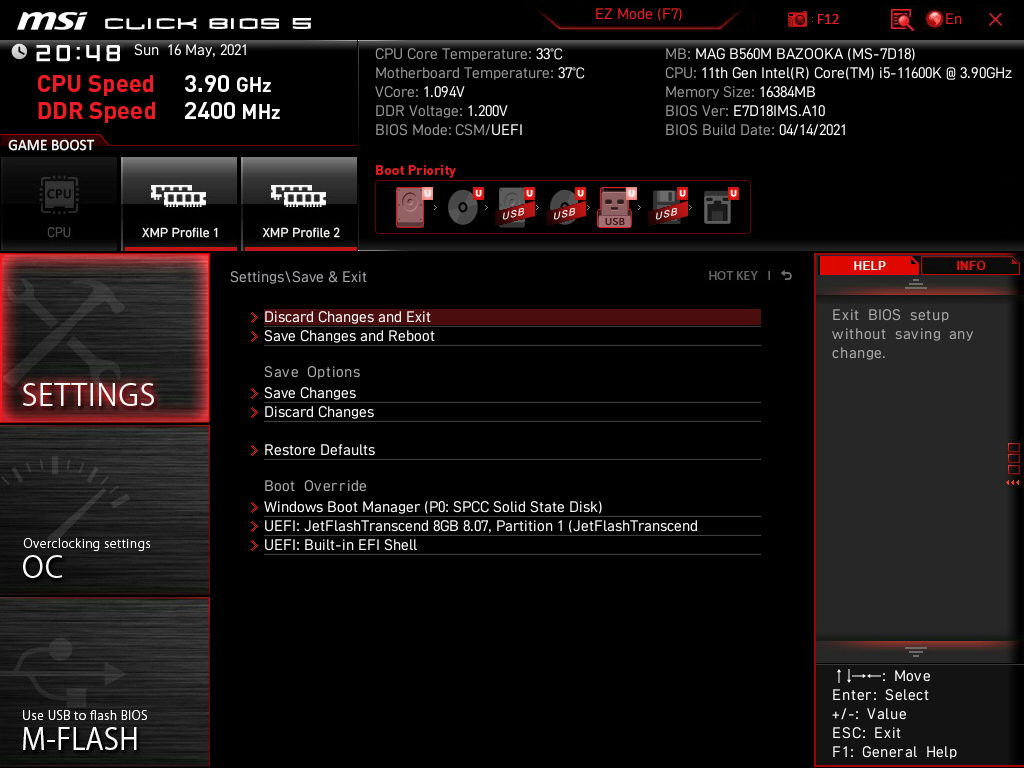Click the arrow beside Discard Changes and Exit
The width and height of the screenshot is (1024, 768).
[254, 317]
